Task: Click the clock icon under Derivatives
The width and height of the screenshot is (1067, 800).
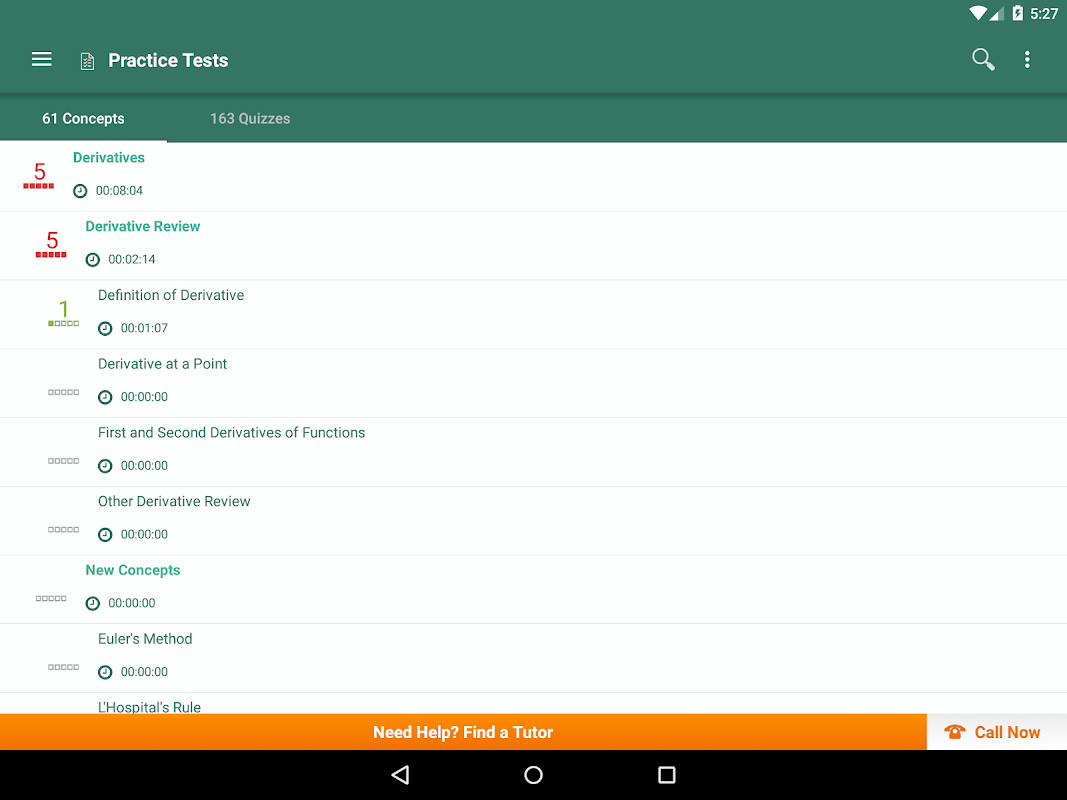Action: click(x=80, y=190)
